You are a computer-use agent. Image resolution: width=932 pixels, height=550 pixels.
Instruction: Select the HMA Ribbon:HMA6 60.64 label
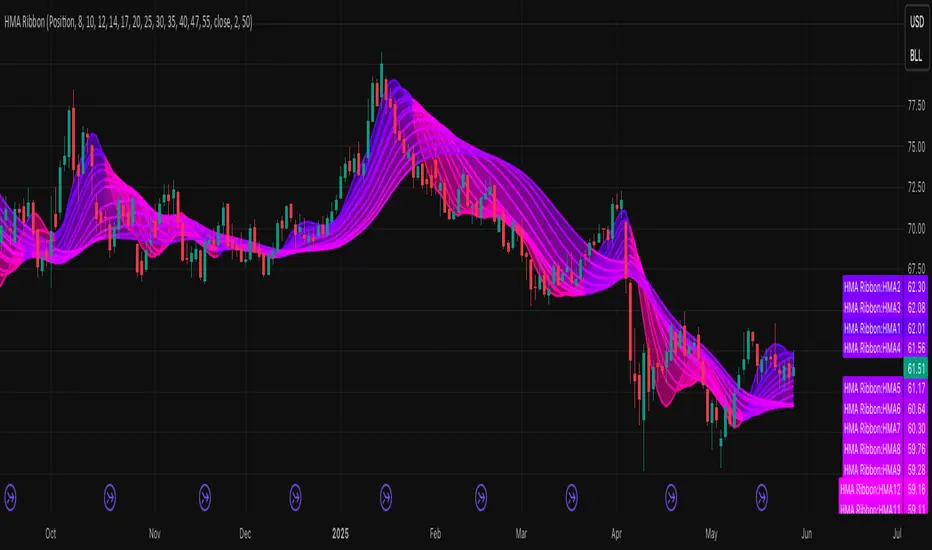pos(884,408)
